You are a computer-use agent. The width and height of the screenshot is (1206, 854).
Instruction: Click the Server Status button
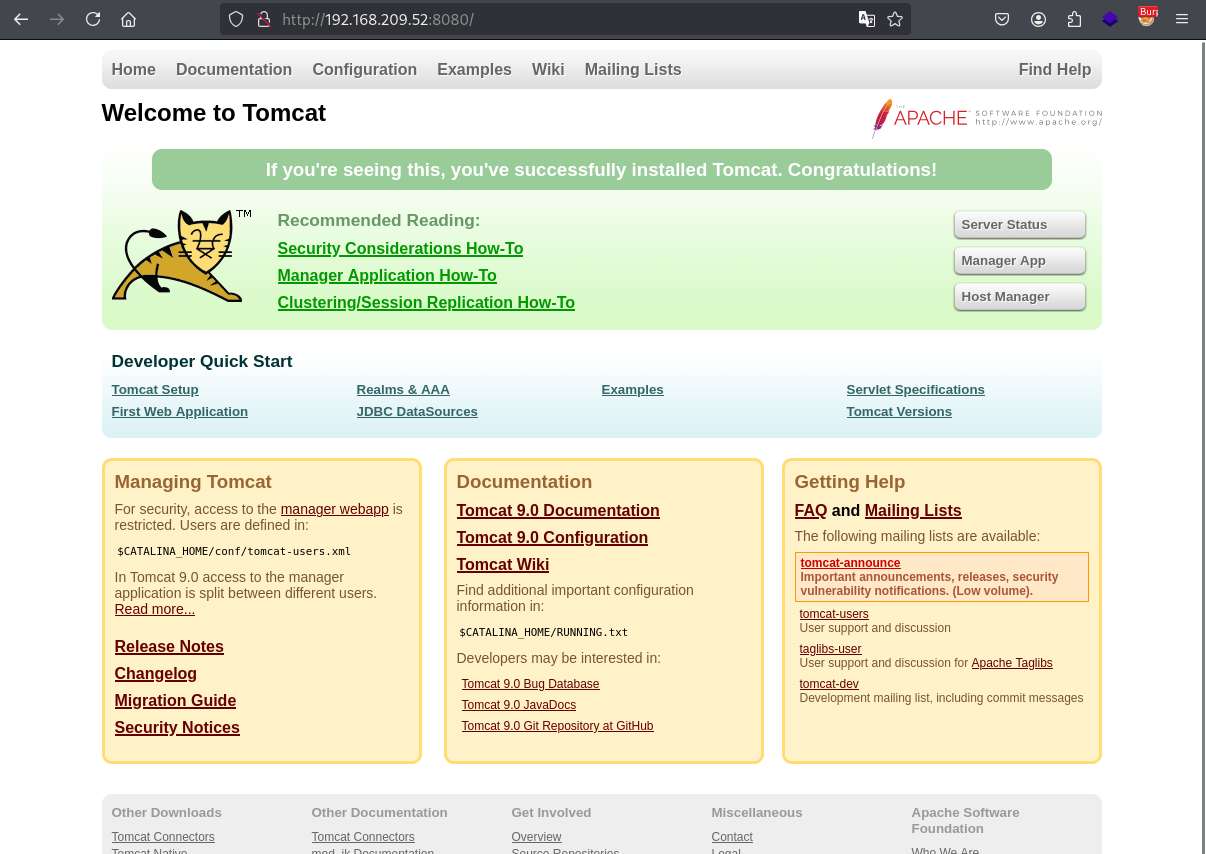(x=1020, y=225)
